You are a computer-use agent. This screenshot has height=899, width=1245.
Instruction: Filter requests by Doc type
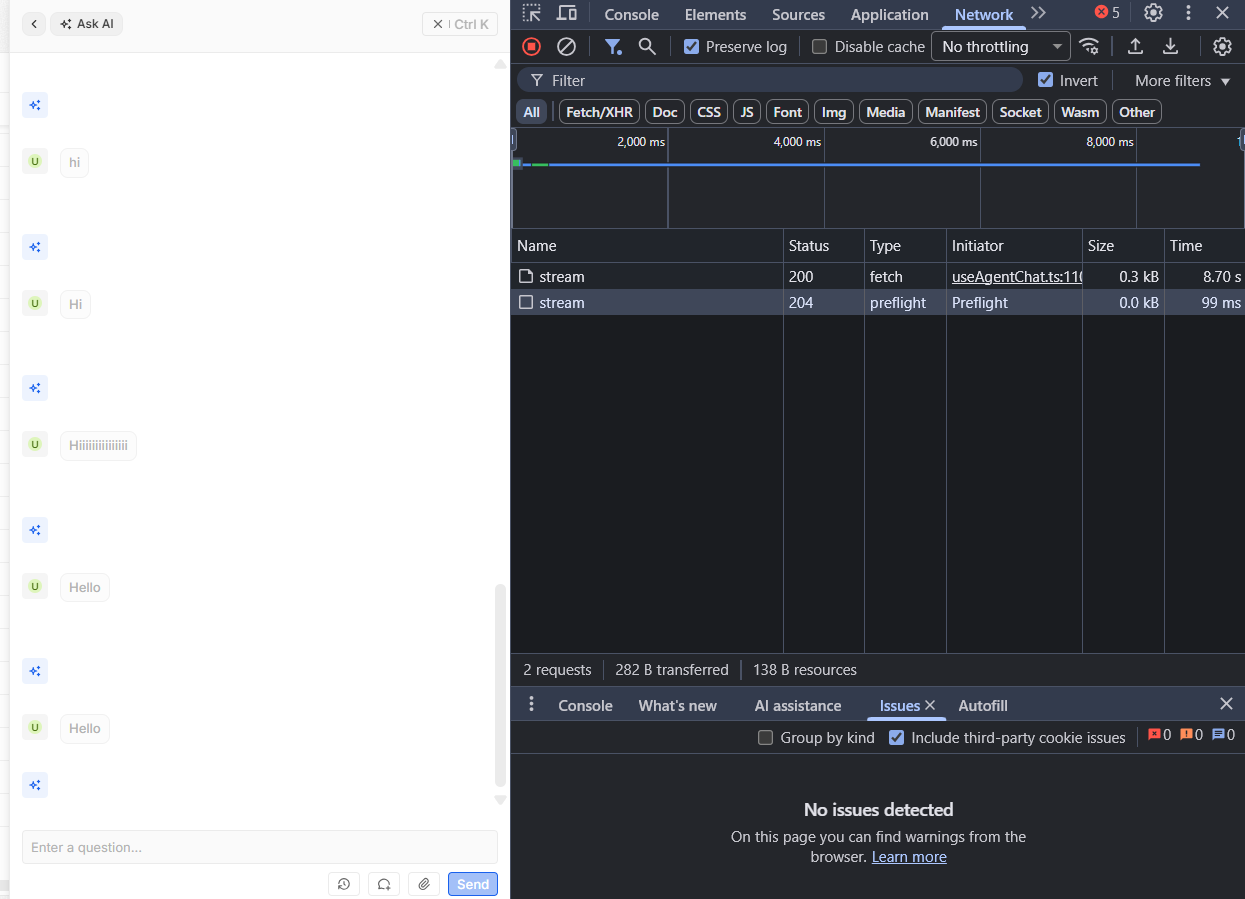tap(665, 112)
